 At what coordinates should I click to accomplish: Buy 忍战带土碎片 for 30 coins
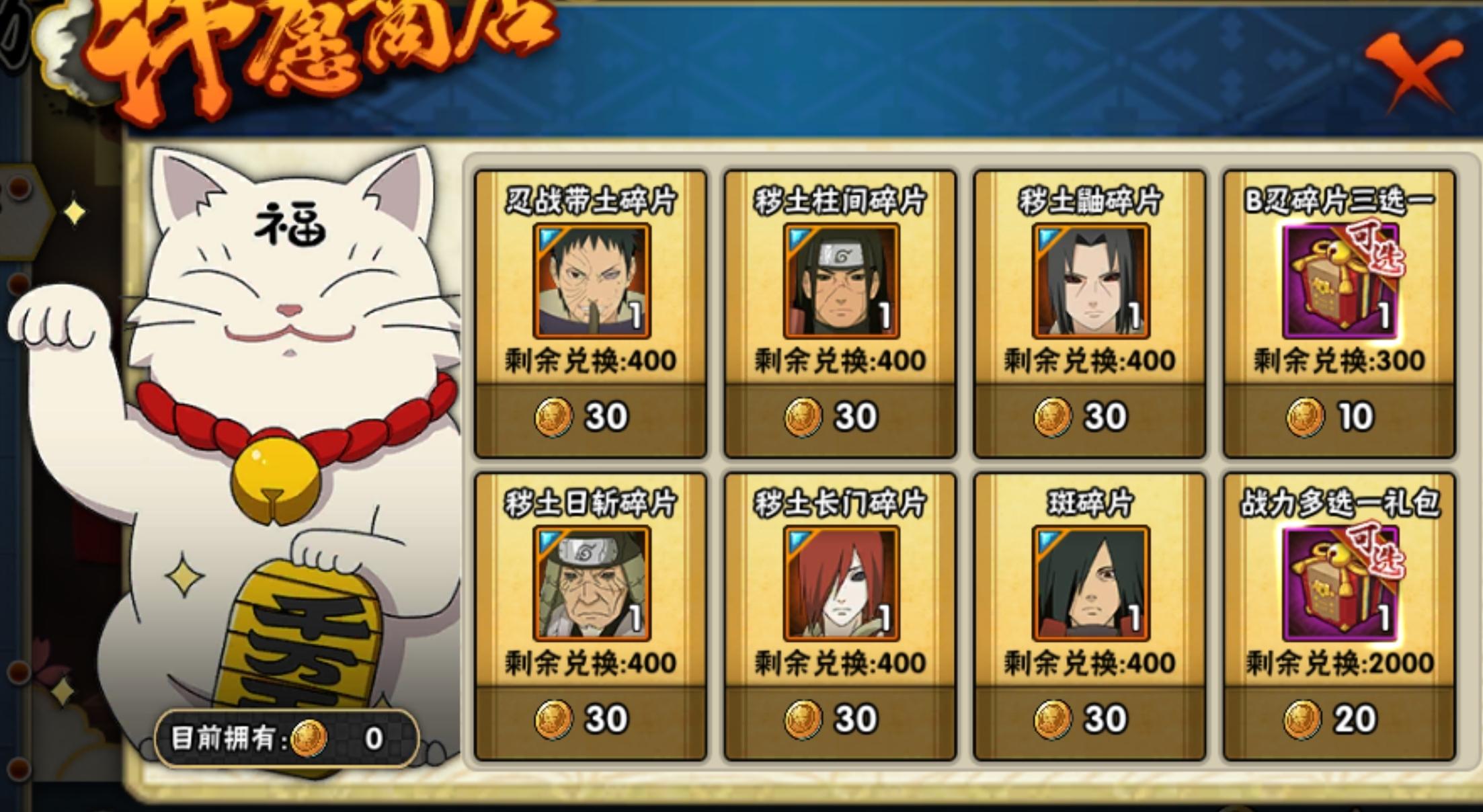coord(590,417)
